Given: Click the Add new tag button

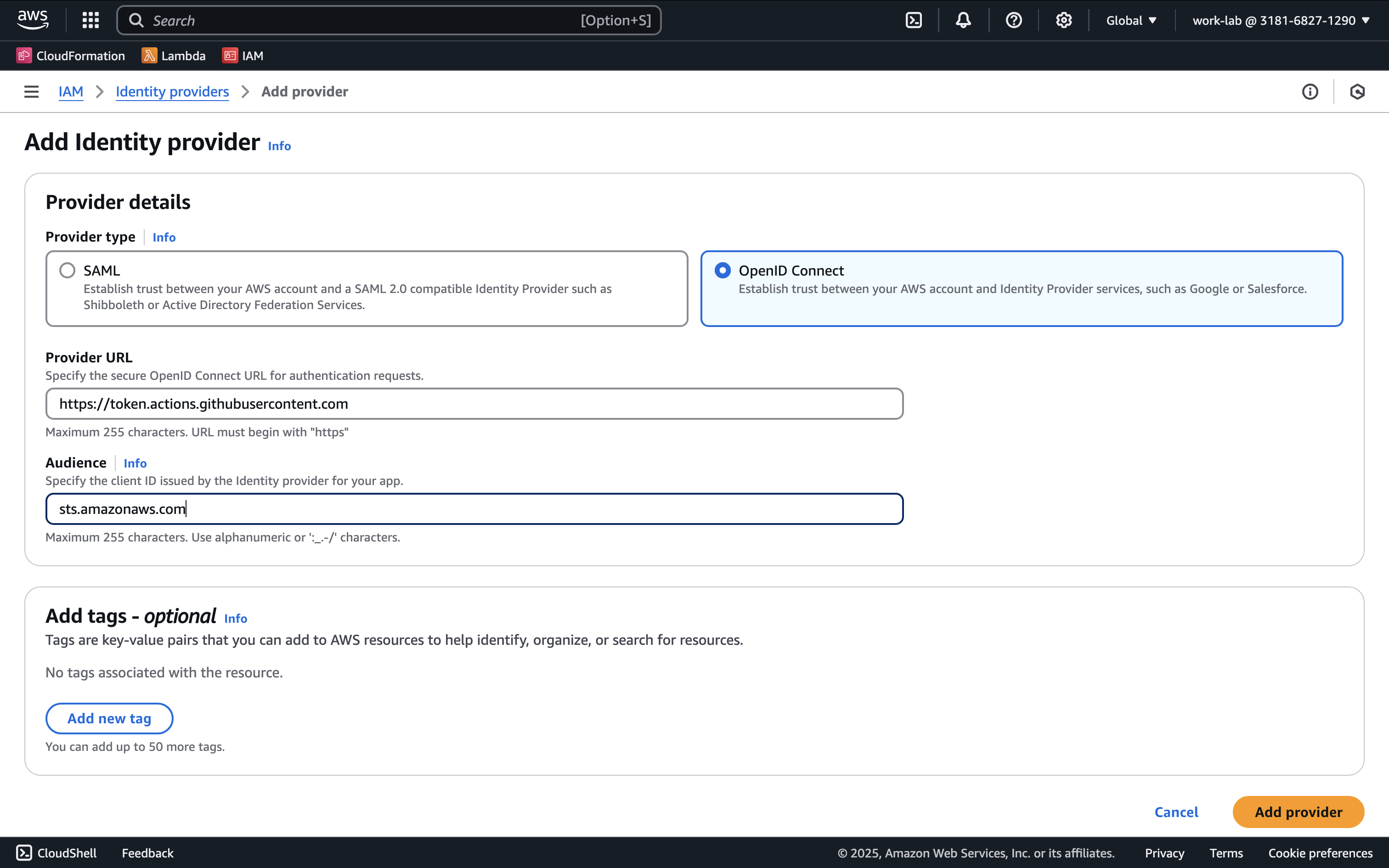Looking at the screenshot, I should [x=109, y=718].
